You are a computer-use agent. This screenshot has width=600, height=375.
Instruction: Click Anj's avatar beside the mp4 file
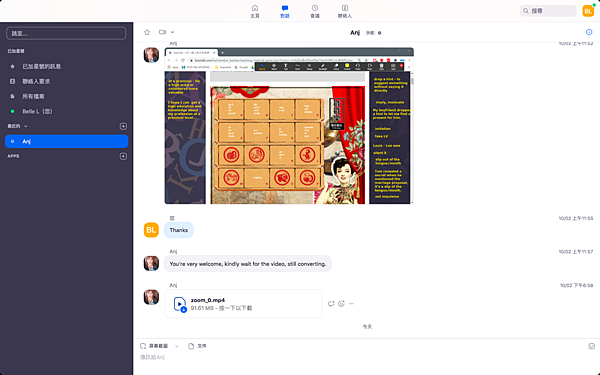point(151,297)
